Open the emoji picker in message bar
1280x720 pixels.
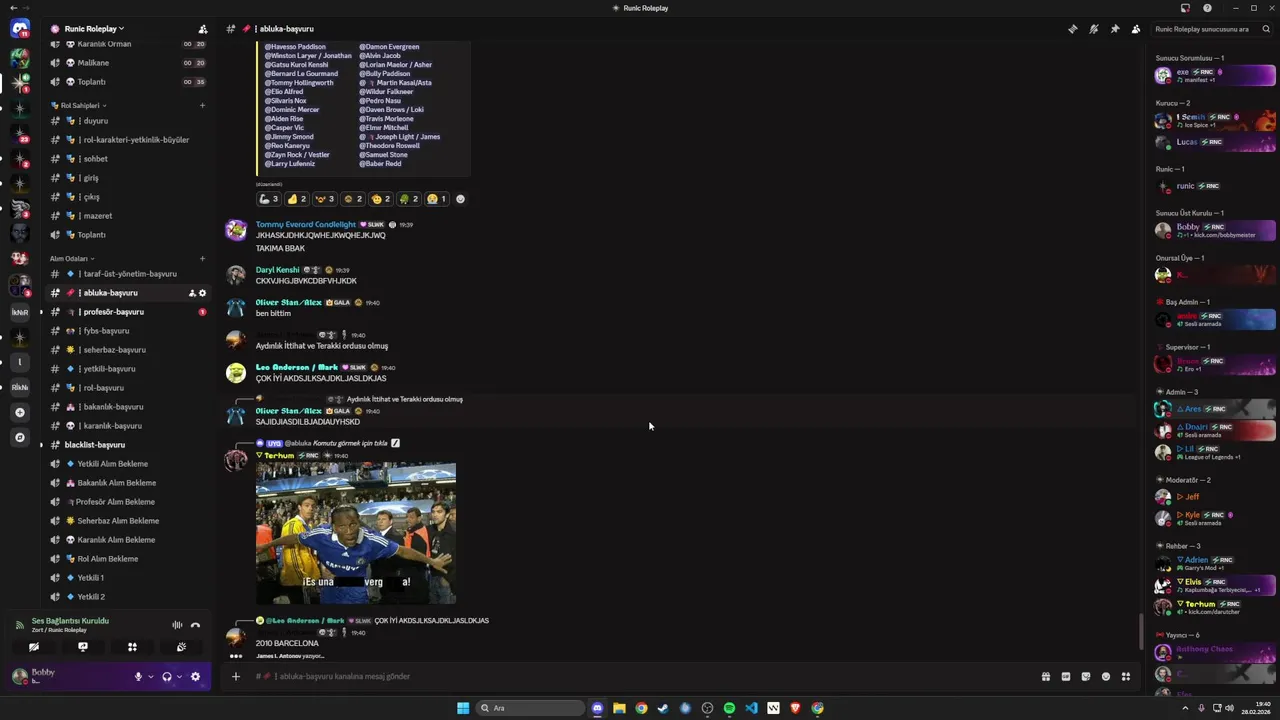[1106, 677]
